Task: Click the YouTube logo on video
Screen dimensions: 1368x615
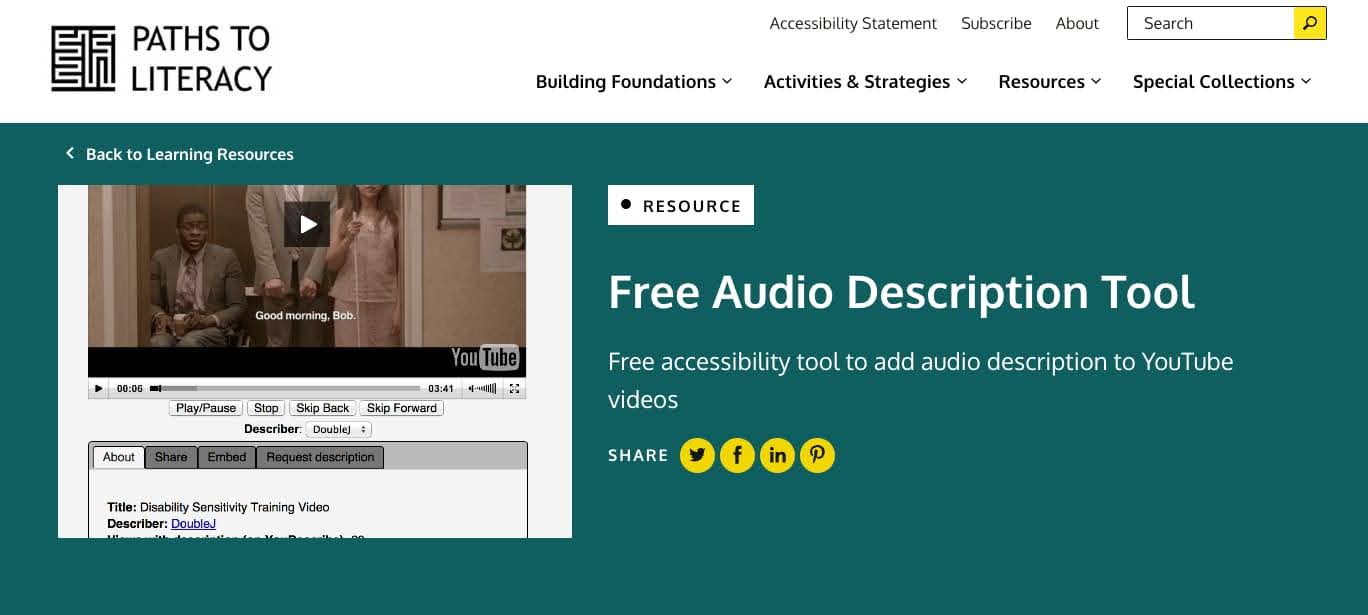Action: pos(485,357)
